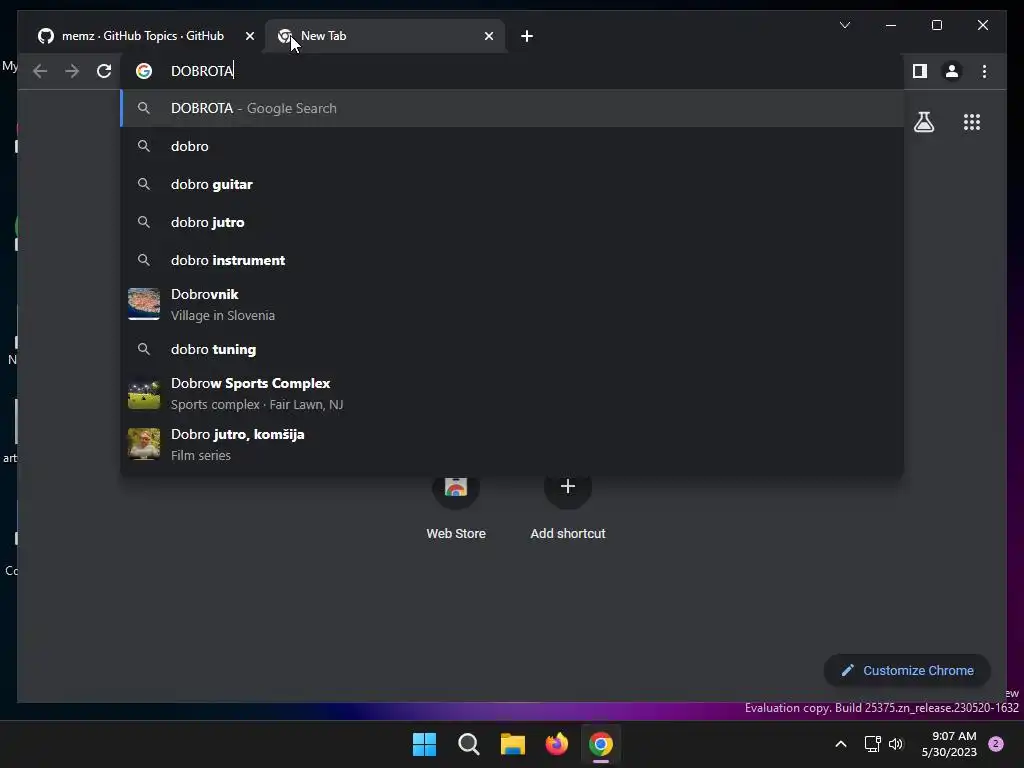
Task: Choose 'dobro guitar' suggestion
Action: (x=512, y=184)
